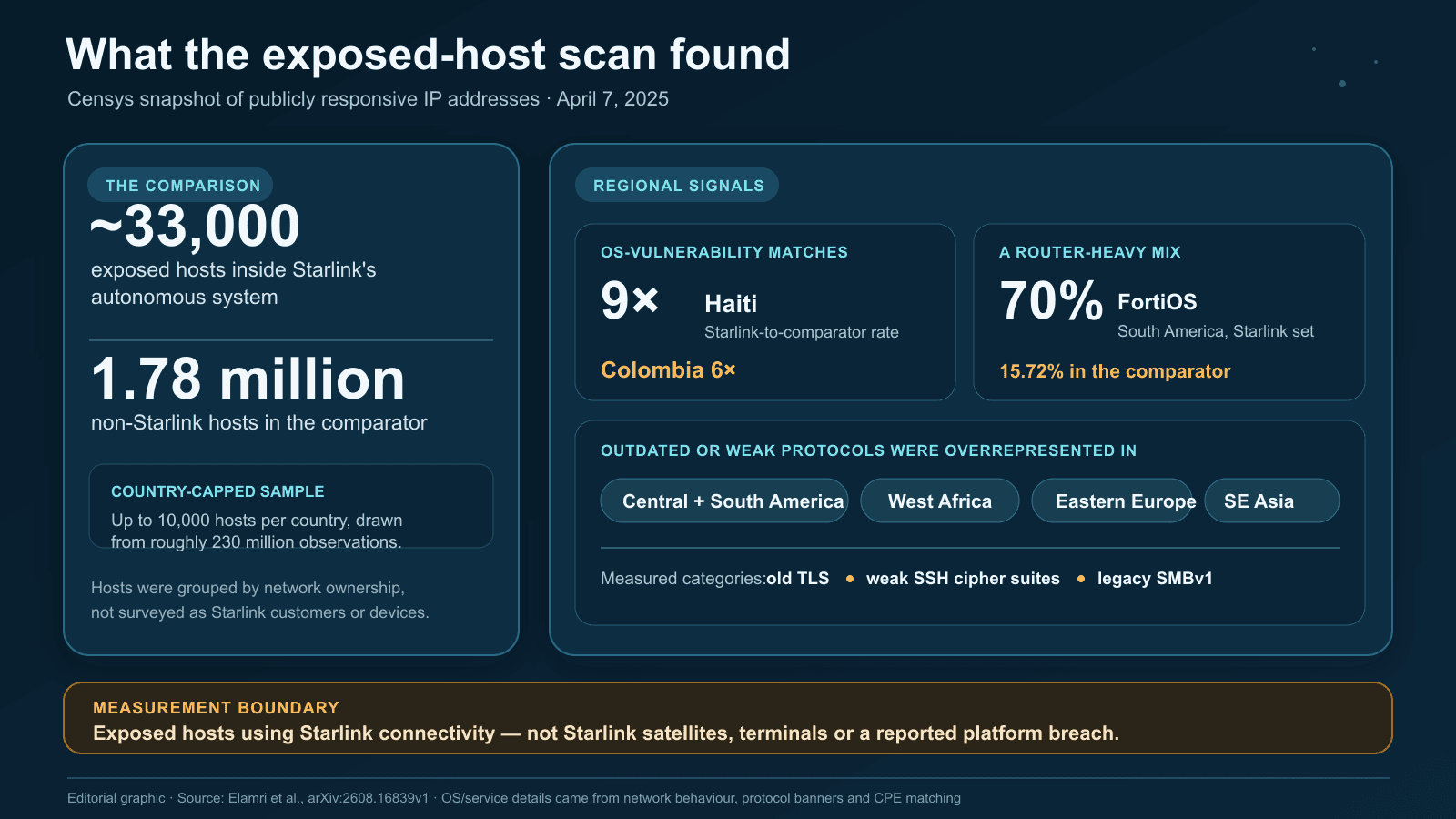Select the "Haiti" label
This screenshot has height=819, width=1456.
coord(731,304)
